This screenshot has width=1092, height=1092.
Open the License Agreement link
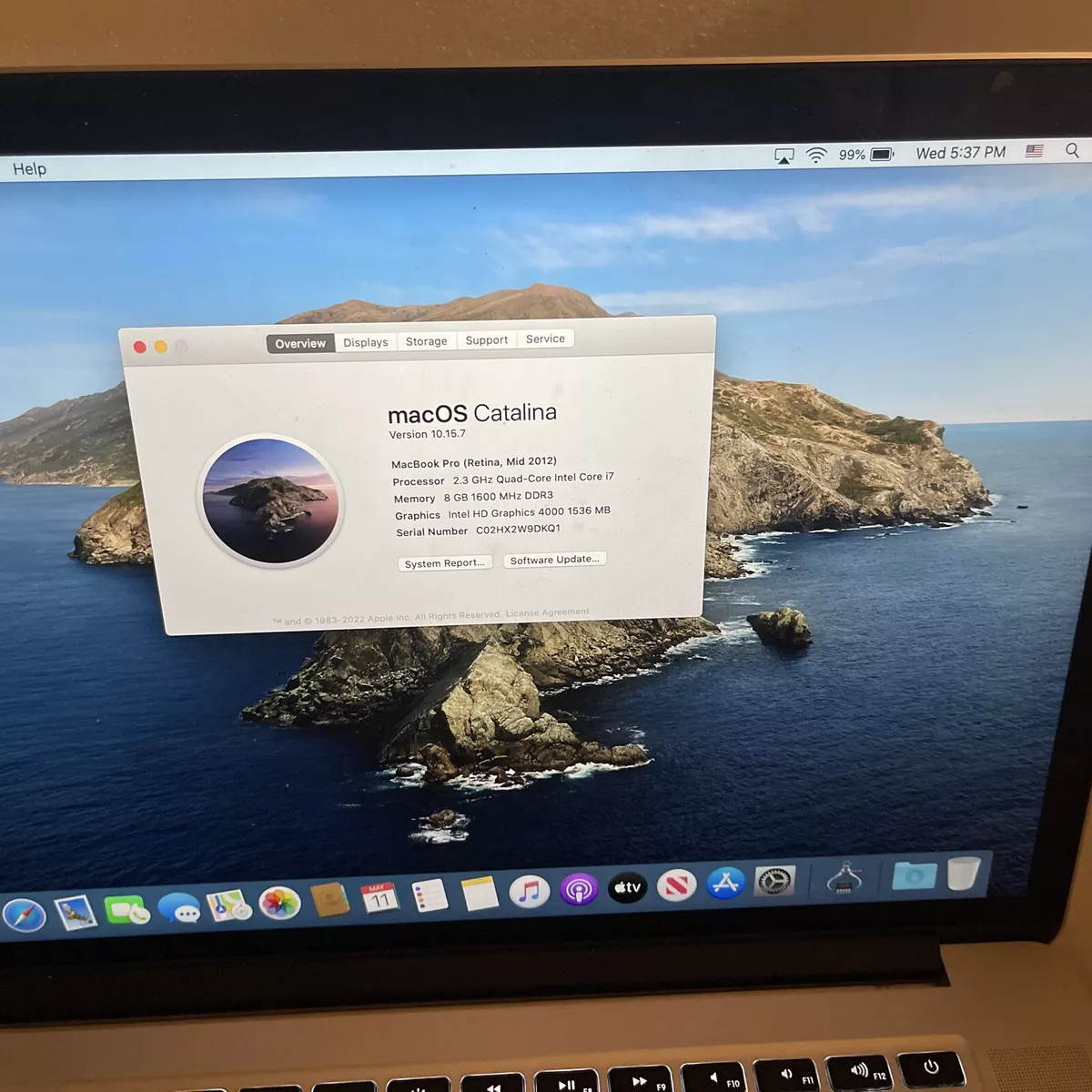click(x=548, y=613)
